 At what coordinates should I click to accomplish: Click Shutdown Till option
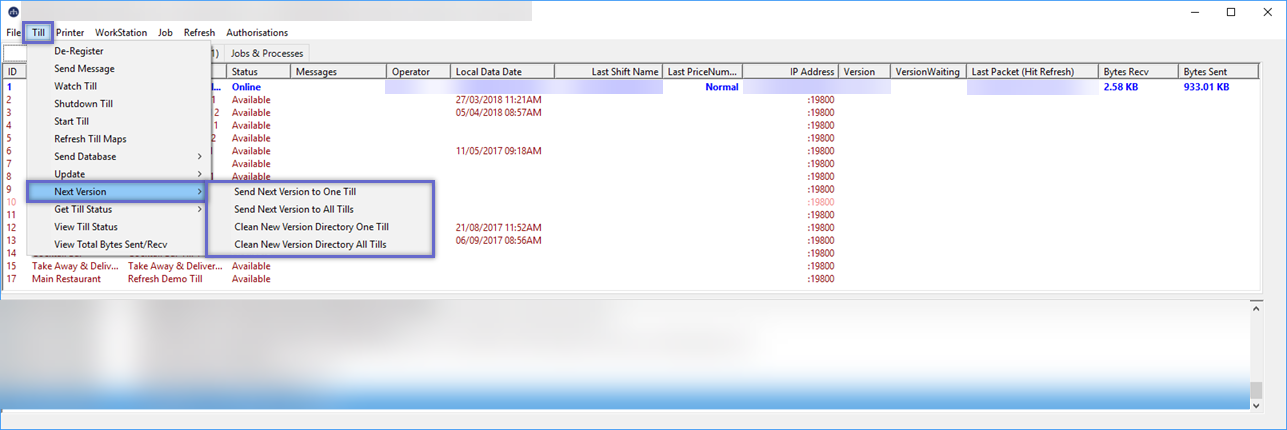tap(83, 104)
